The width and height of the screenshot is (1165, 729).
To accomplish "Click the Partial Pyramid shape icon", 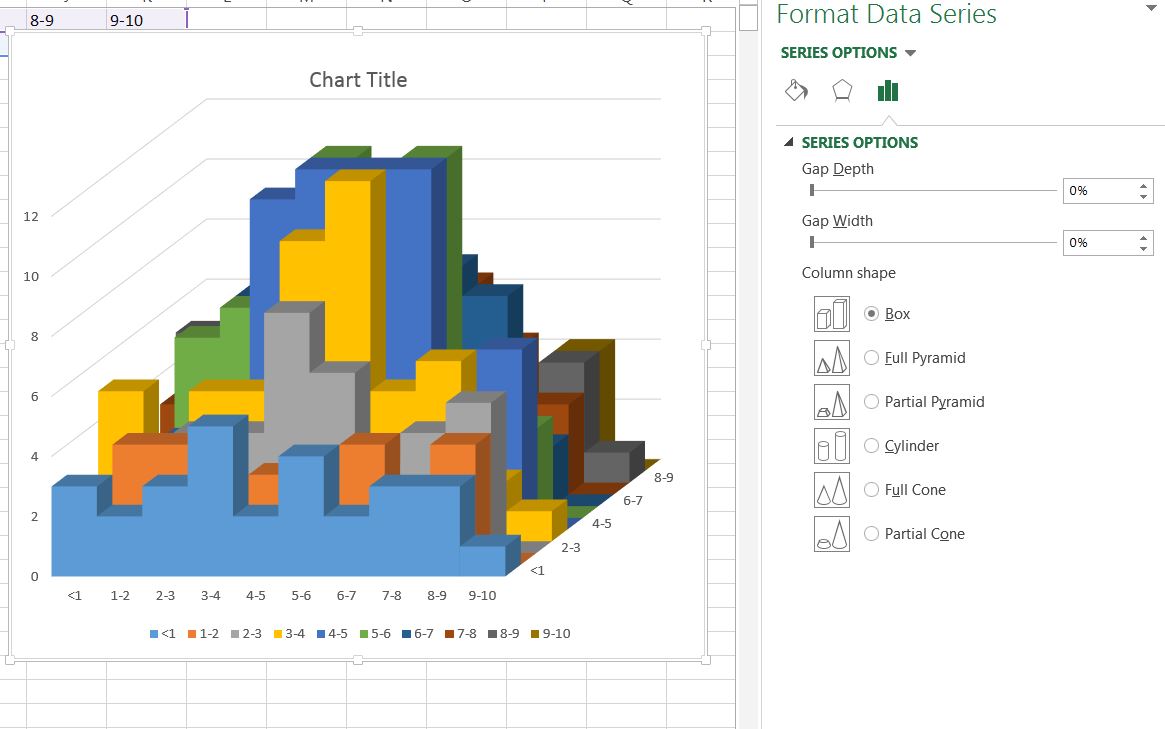I will click(x=831, y=401).
